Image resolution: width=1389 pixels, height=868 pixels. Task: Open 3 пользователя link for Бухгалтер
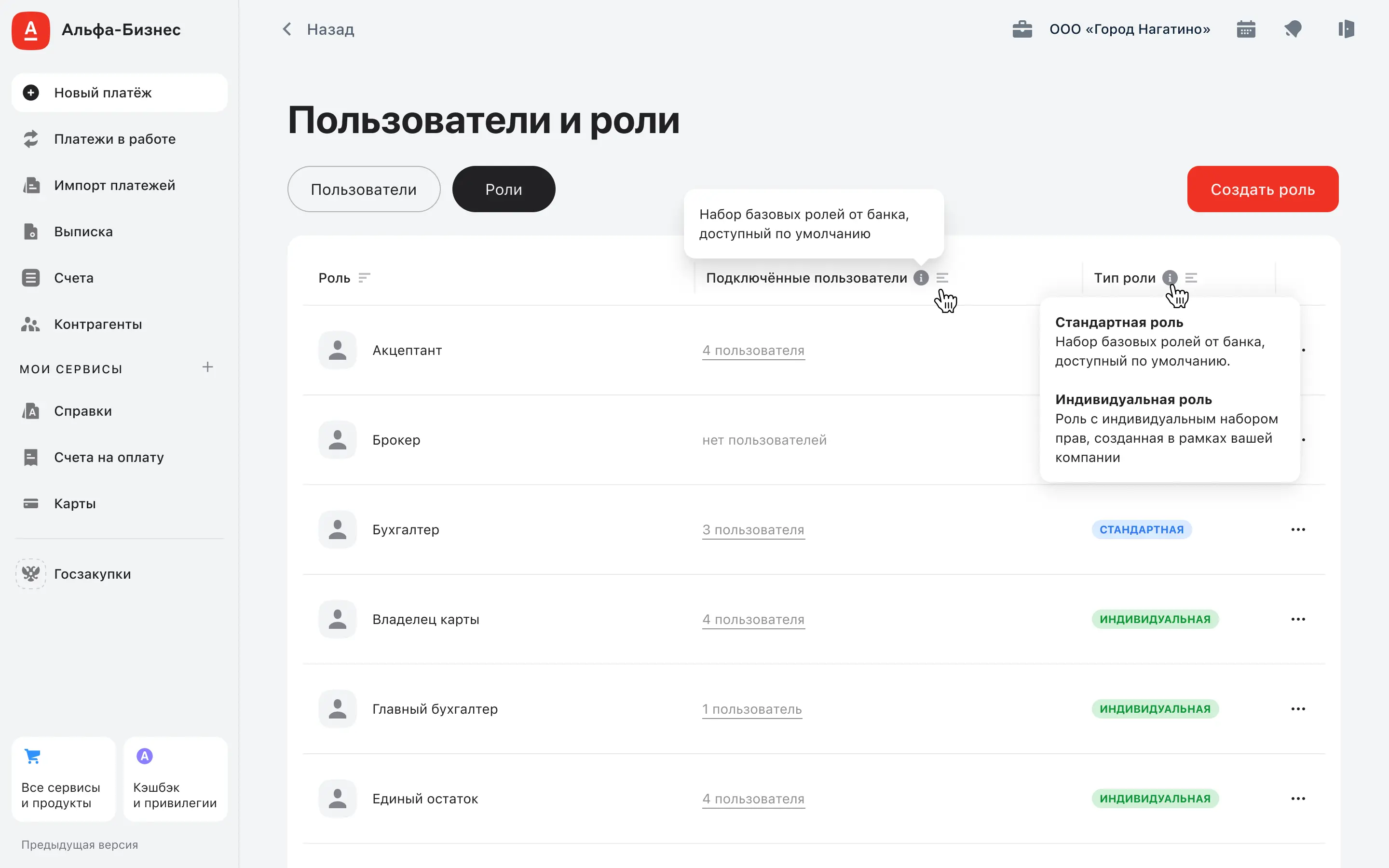tap(753, 529)
